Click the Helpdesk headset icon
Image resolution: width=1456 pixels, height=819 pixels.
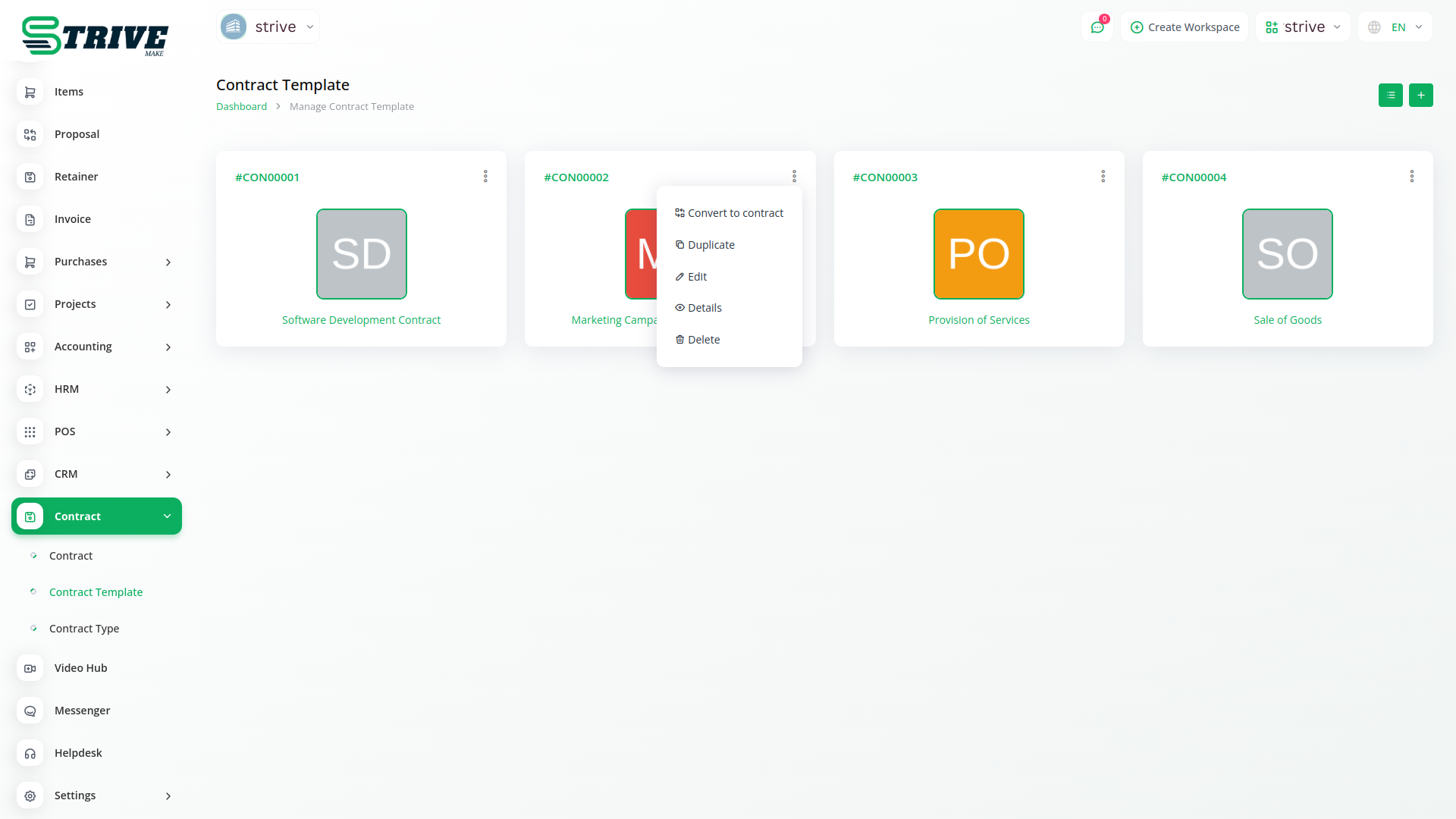(x=30, y=753)
